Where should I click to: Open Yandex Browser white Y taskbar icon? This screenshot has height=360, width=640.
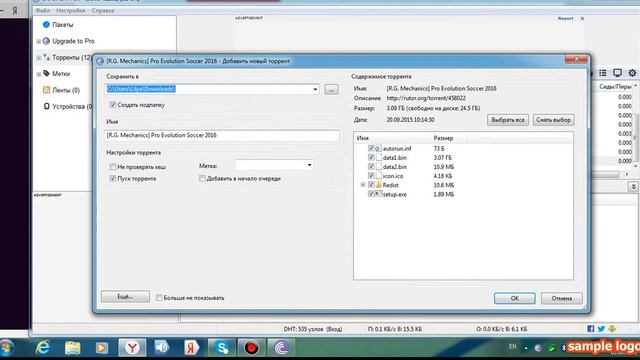132,348
